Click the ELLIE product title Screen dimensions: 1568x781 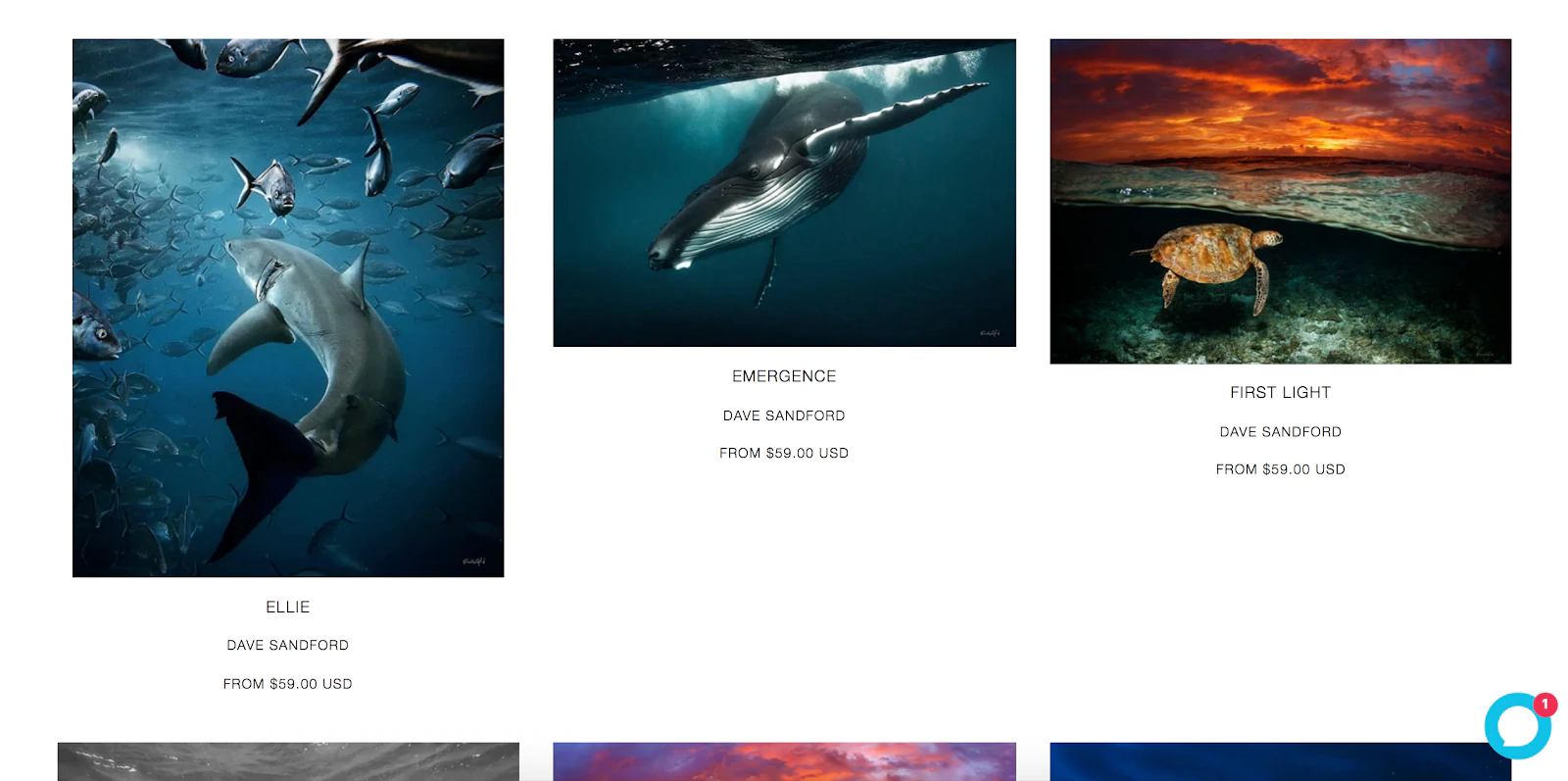288,608
